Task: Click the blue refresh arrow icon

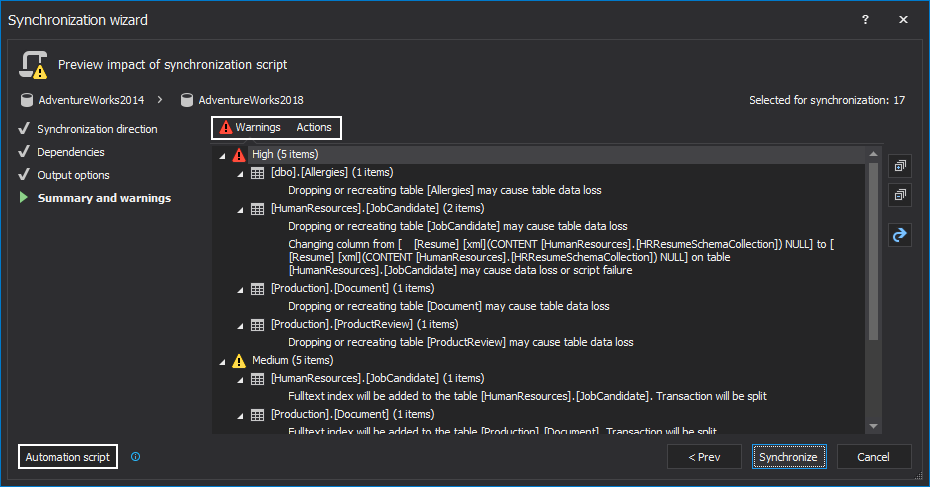Action: pyautogui.click(x=900, y=235)
